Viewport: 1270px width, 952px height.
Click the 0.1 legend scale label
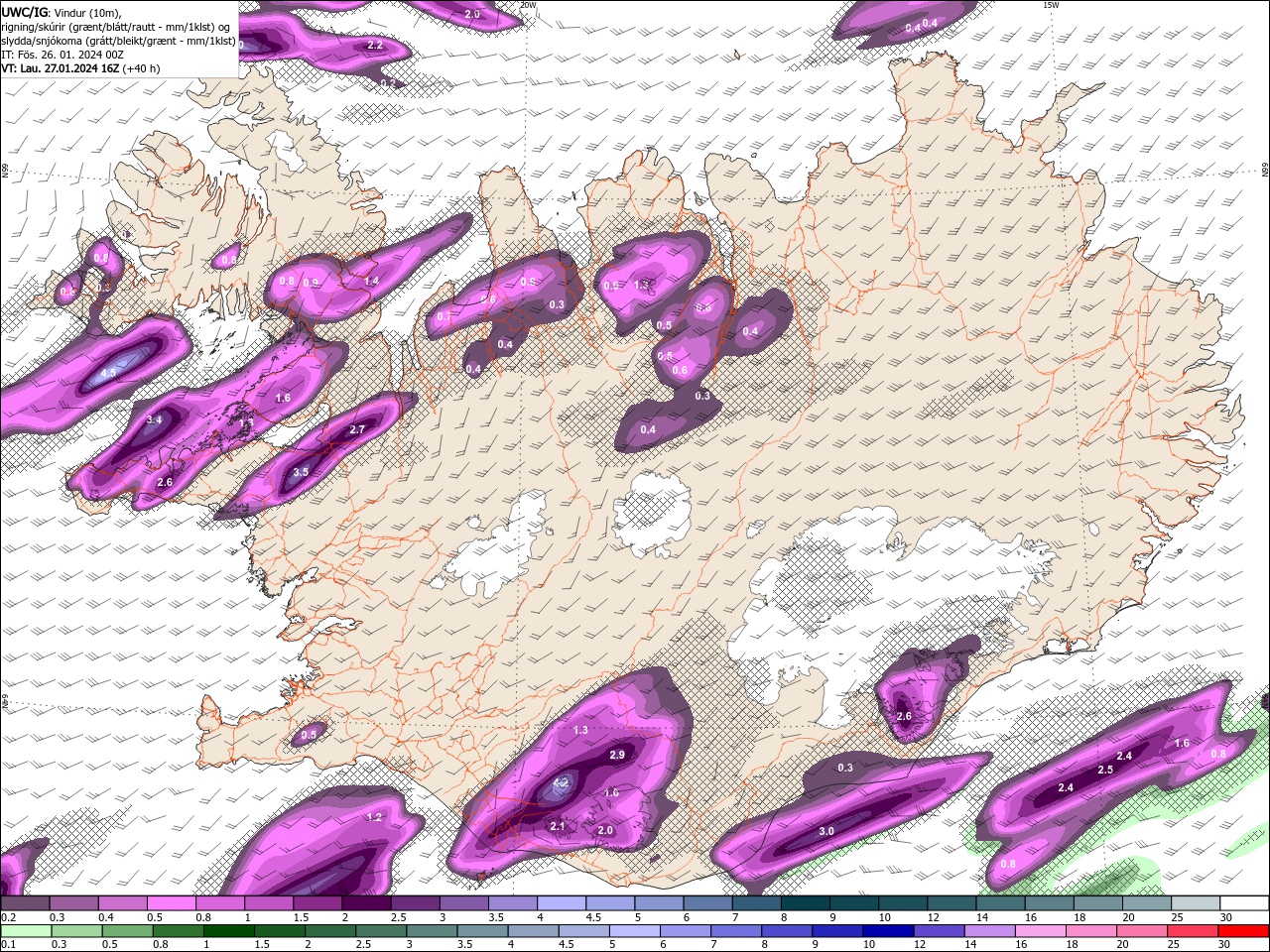pyautogui.click(x=9, y=945)
